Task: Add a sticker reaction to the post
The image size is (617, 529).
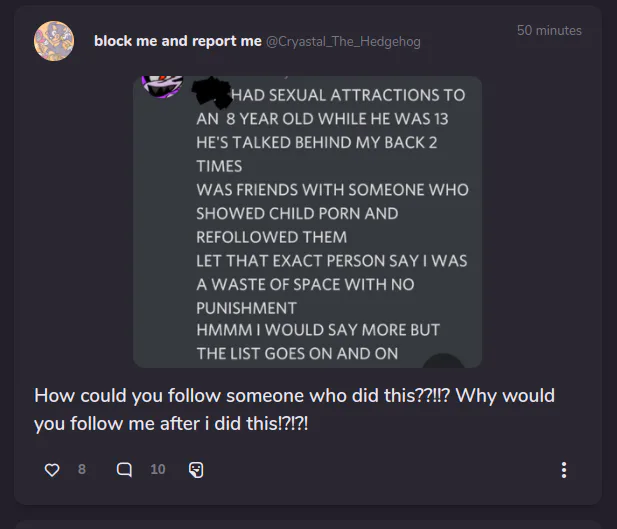Action: pyautogui.click(x=196, y=470)
